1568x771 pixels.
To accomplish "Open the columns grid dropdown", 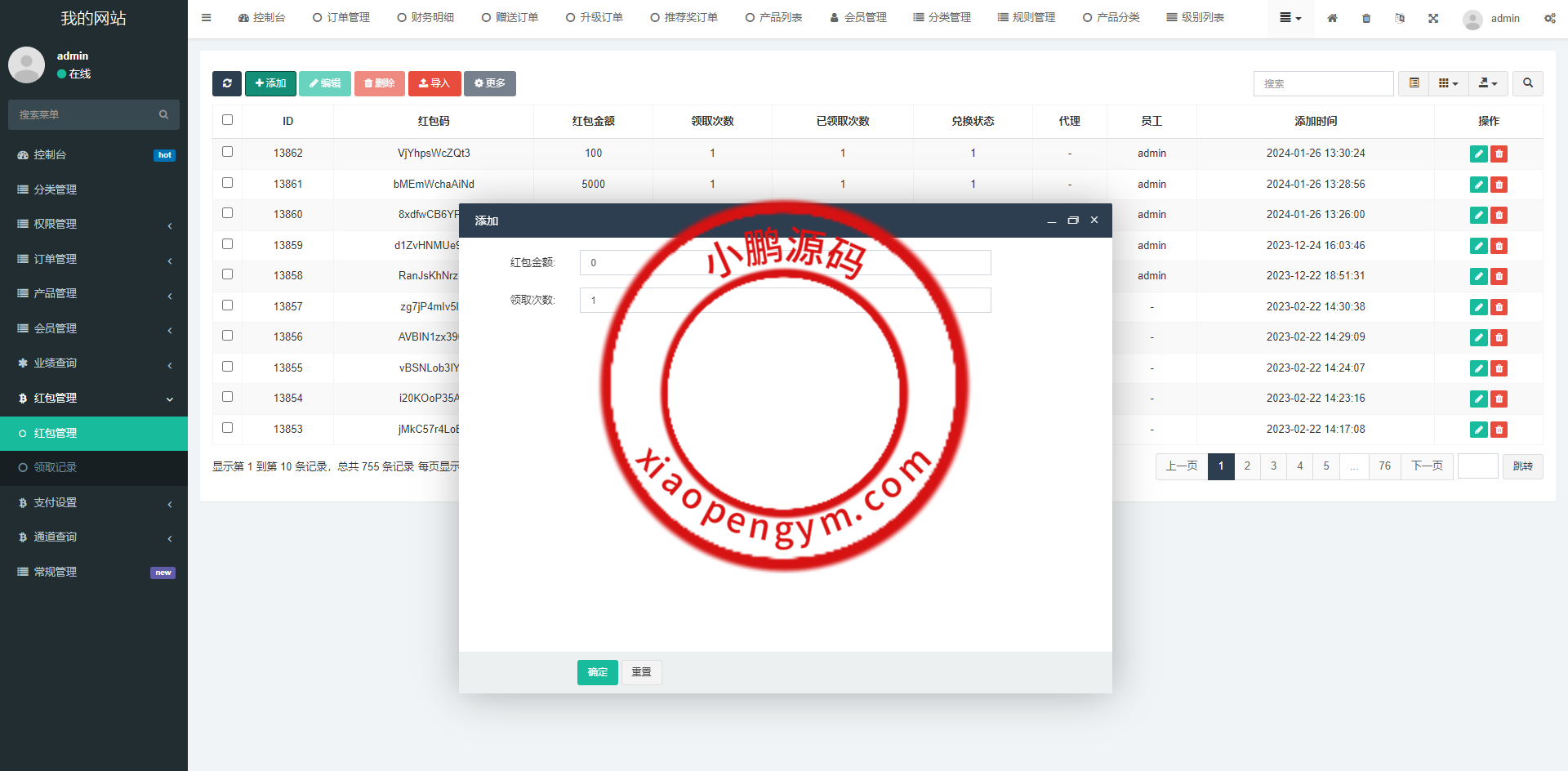I will coord(1448,83).
